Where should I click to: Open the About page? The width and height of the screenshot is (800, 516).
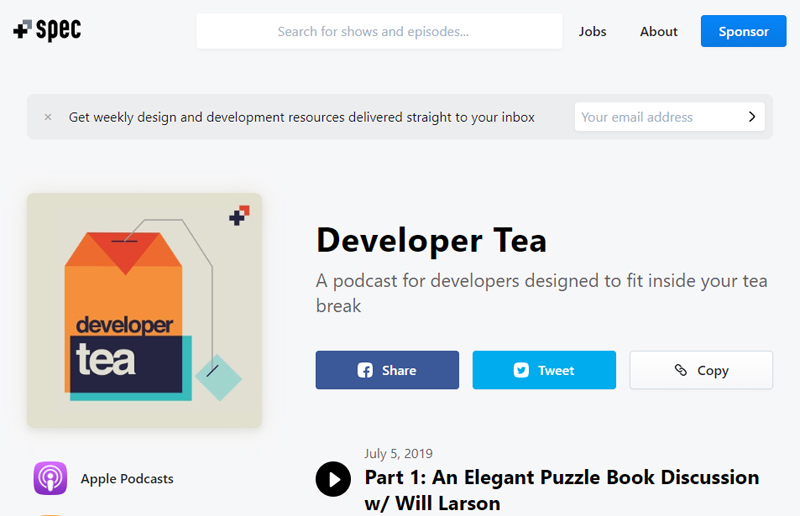point(659,31)
